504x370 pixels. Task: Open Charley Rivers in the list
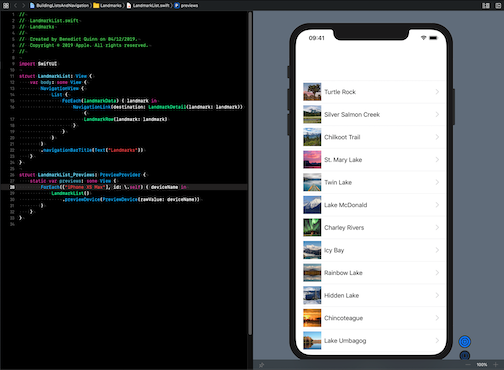(371, 228)
